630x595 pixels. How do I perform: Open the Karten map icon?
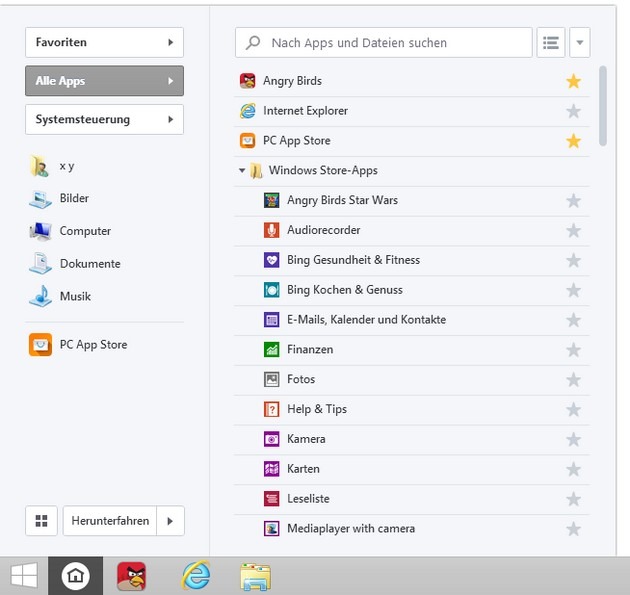pyautogui.click(x=272, y=469)
